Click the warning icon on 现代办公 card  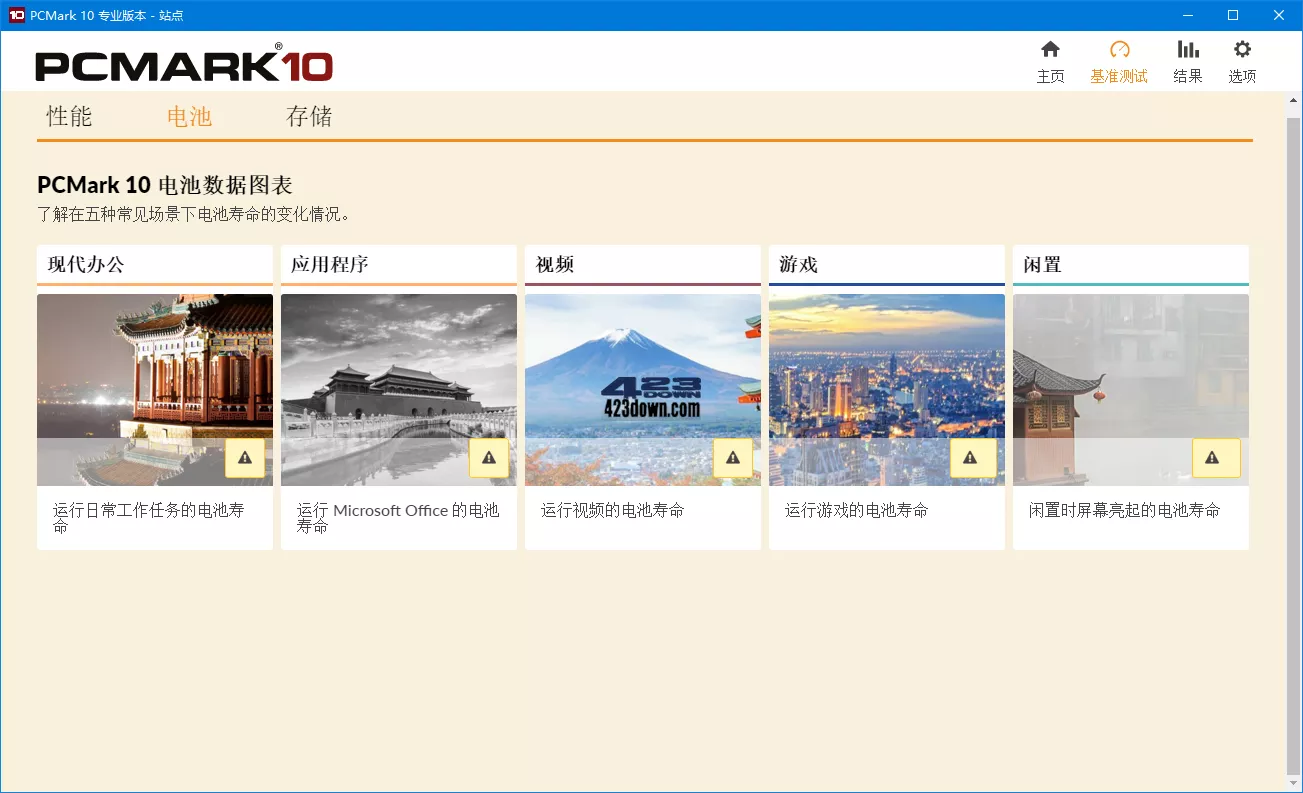[x=245, y=458]
